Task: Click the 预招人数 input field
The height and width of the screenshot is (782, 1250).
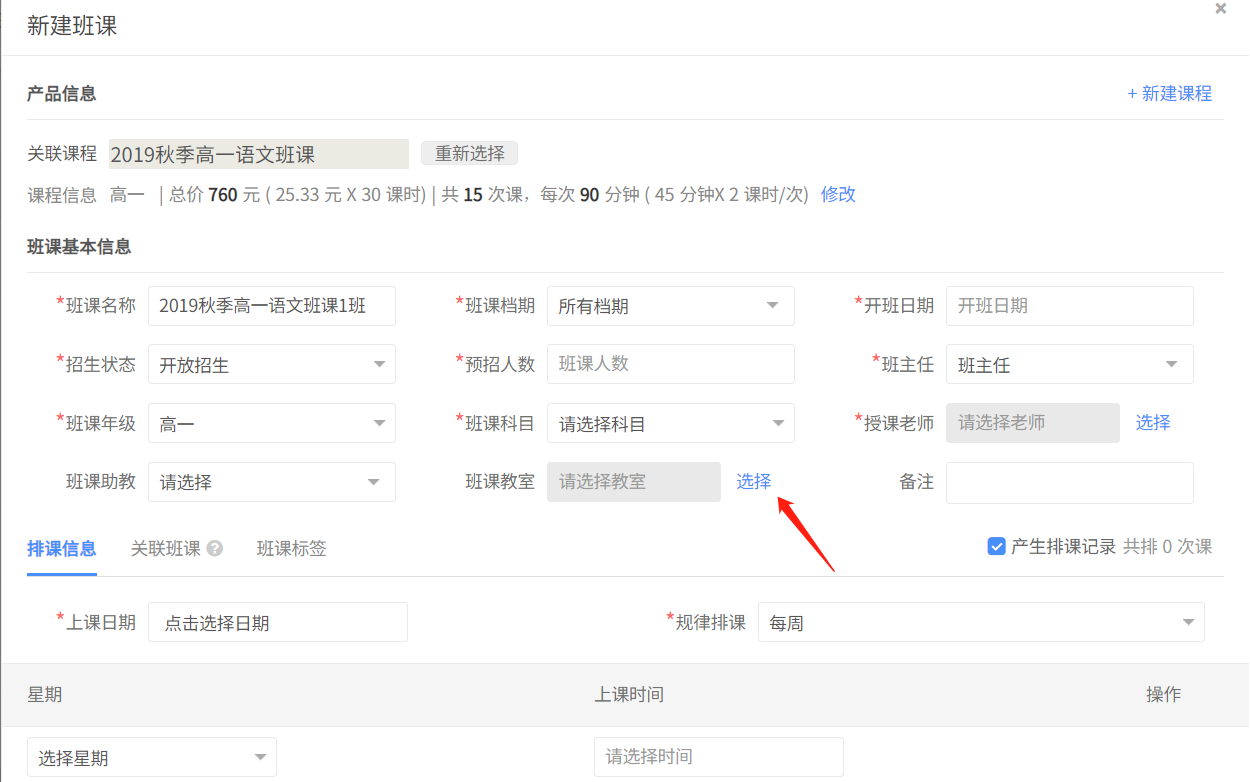Action: click(671, 364)
